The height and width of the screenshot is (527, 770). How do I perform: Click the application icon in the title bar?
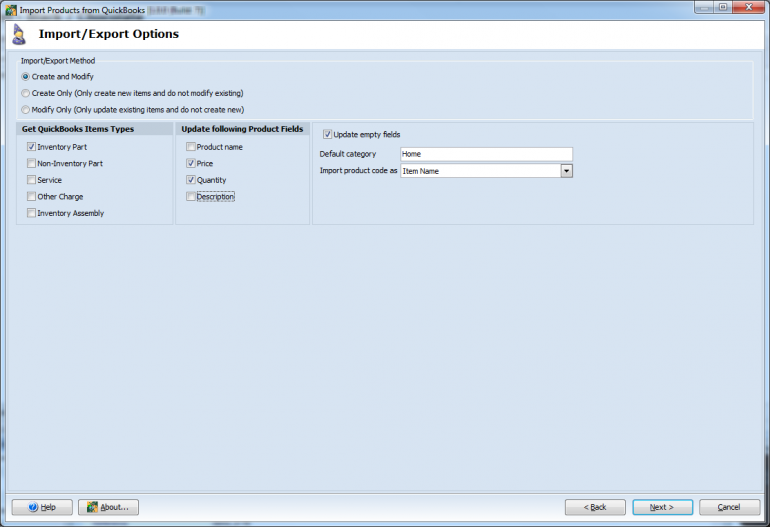coord(11,10)
